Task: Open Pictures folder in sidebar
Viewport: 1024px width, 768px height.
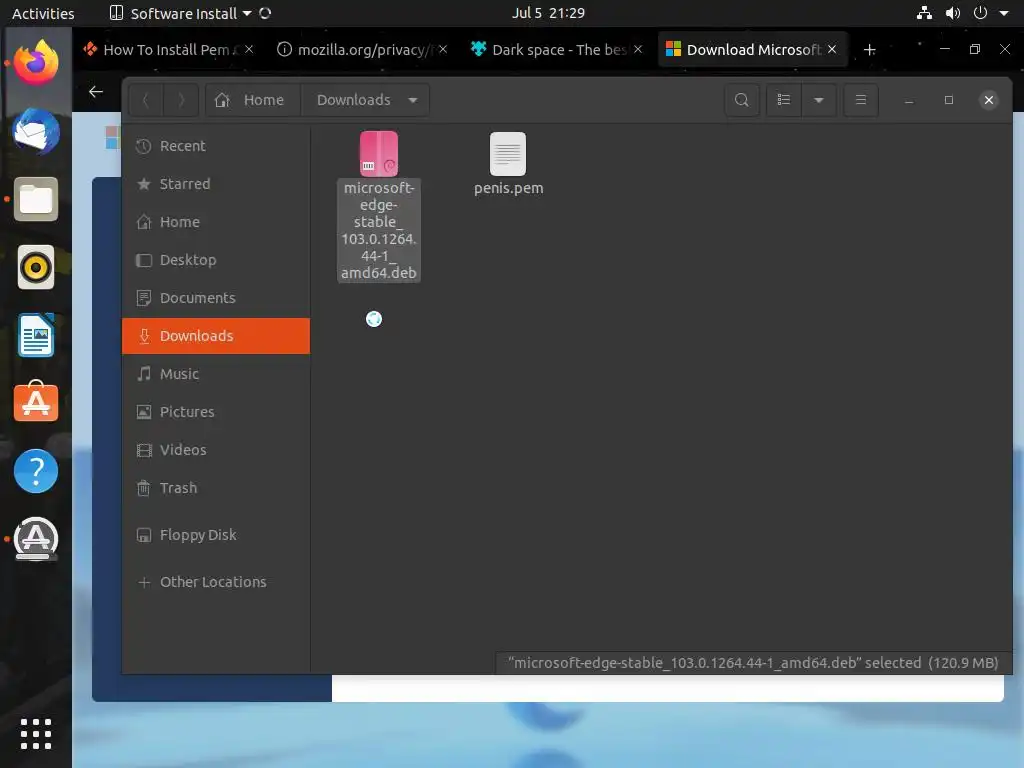Action: click(x=216, y=411)
